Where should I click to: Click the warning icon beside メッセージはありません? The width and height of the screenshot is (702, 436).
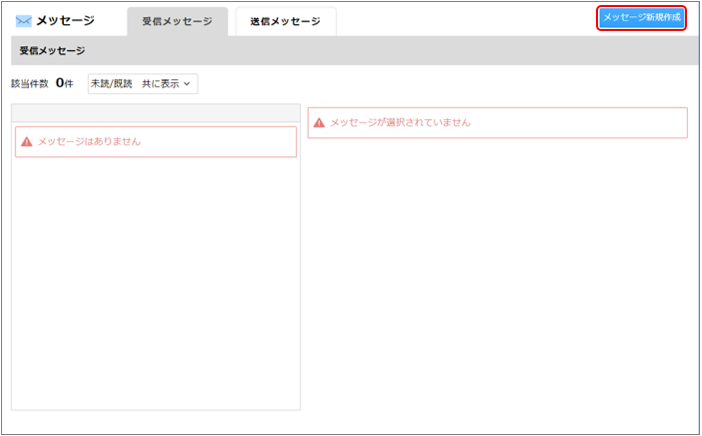pyautogui.click(x=27, y=142)
